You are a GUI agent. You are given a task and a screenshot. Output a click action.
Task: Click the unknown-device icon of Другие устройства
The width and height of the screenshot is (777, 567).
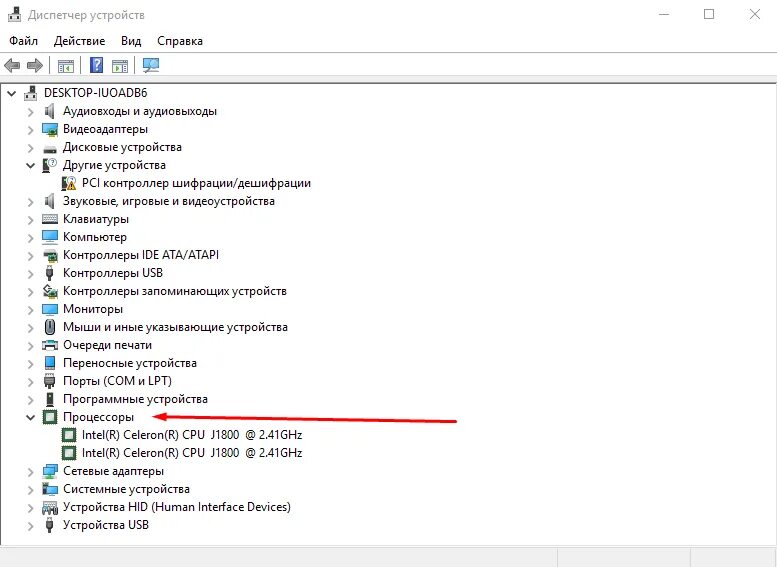tap(50, 165)
